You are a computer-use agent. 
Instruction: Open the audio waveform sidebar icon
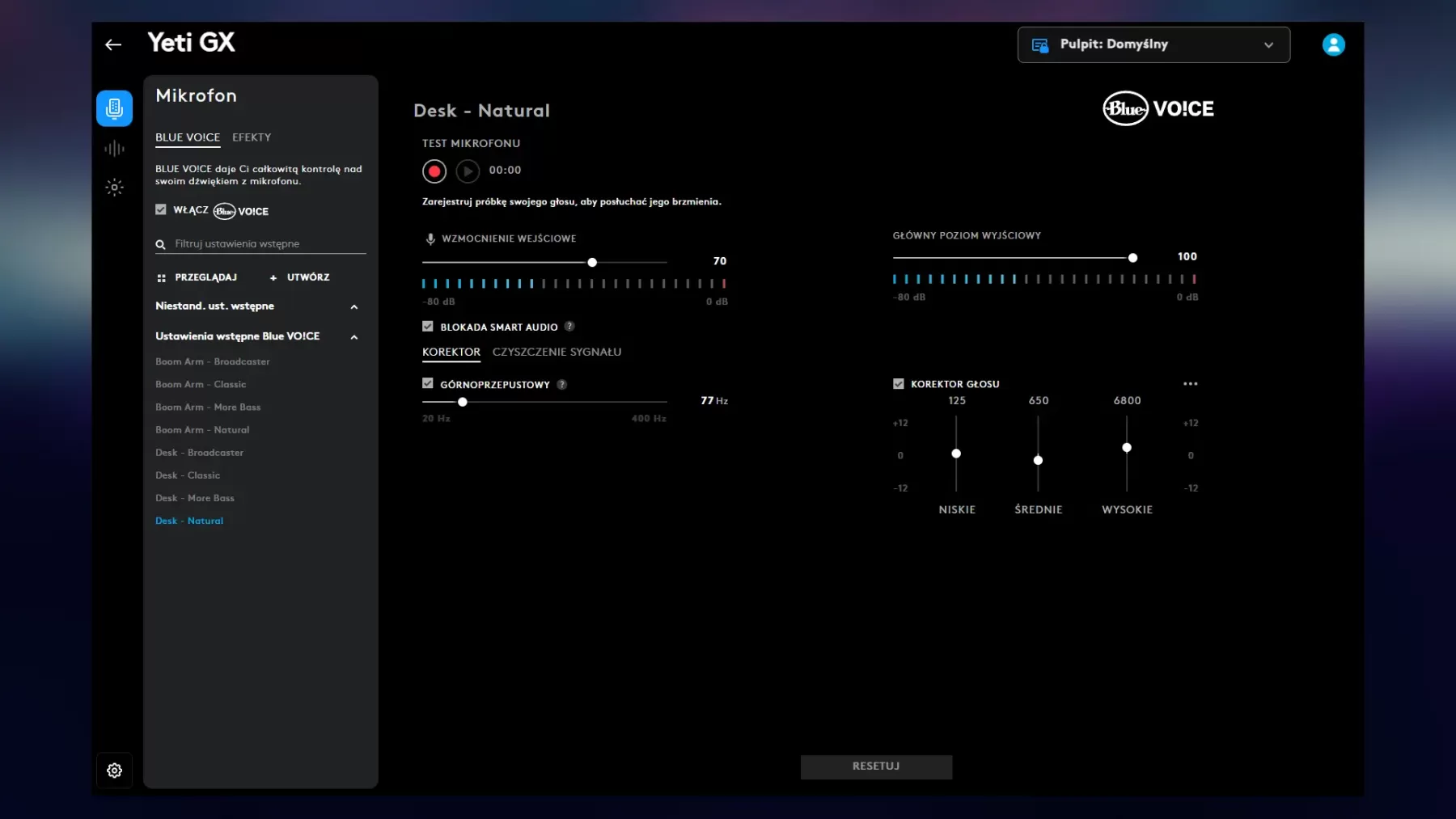(114, 148)
